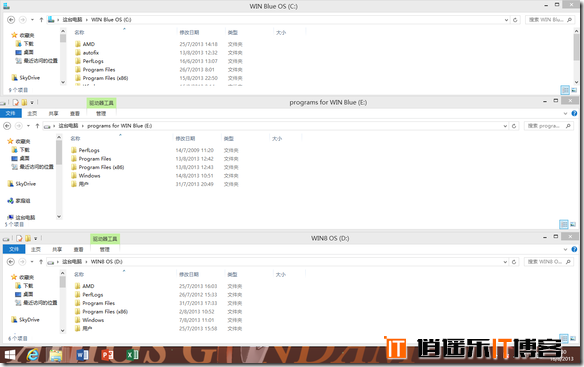Open the 主页 tab in E: window

(x=32, y=113)
